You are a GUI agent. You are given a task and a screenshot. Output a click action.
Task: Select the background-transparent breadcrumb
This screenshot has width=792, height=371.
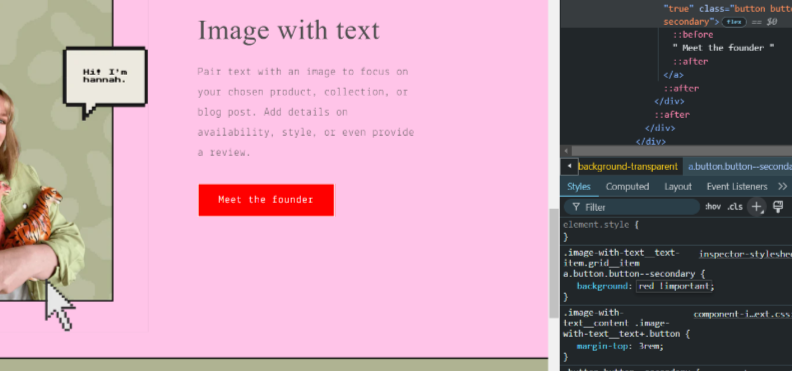pos(628,167)
